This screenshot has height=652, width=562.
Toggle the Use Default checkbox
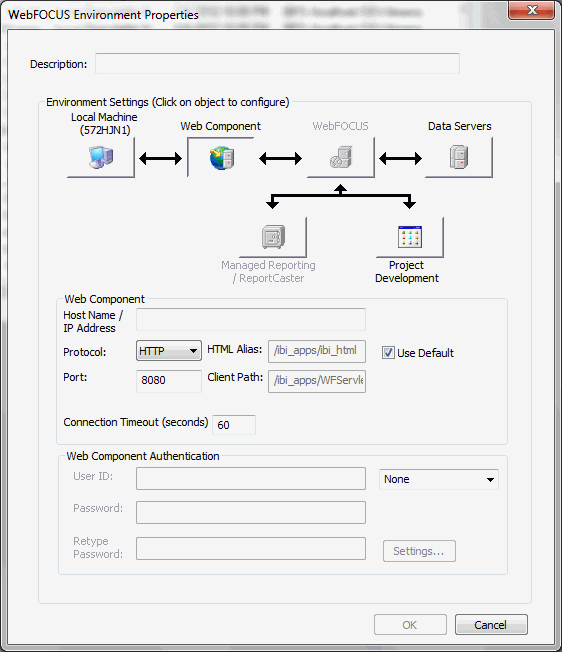tap(388, 353)
